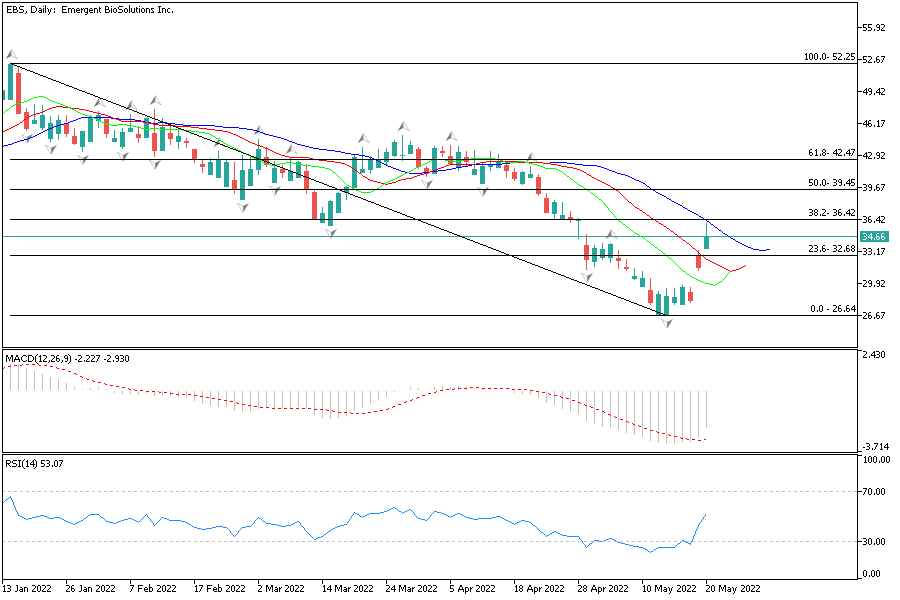Click the 100.0- 52.25 Fibonacci label
This screenshot has width=900, height=600.
click(x=830, y=57)
